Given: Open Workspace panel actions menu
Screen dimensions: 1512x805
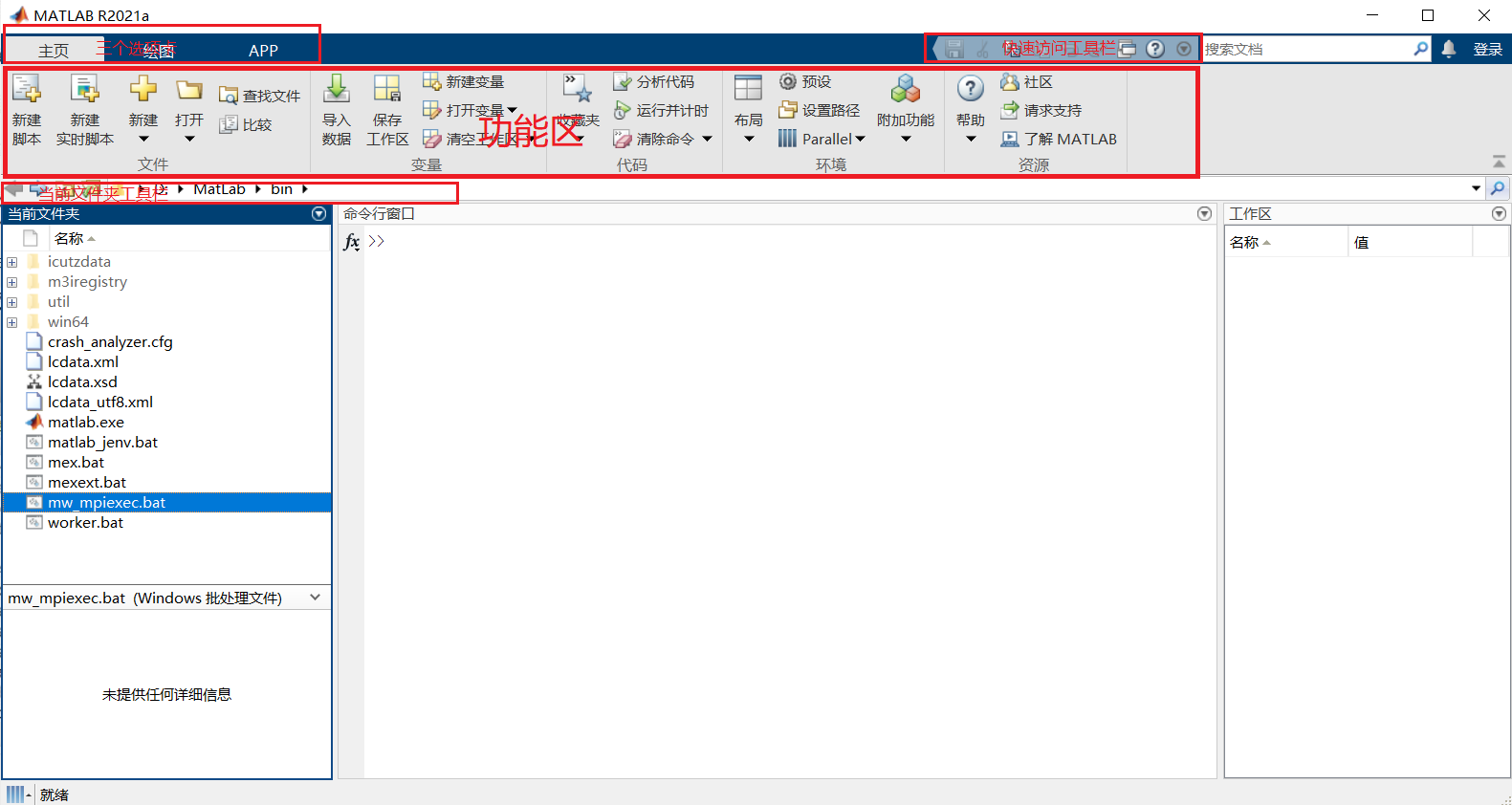Looking at the screenshot, I should [x=1499, y=213].
